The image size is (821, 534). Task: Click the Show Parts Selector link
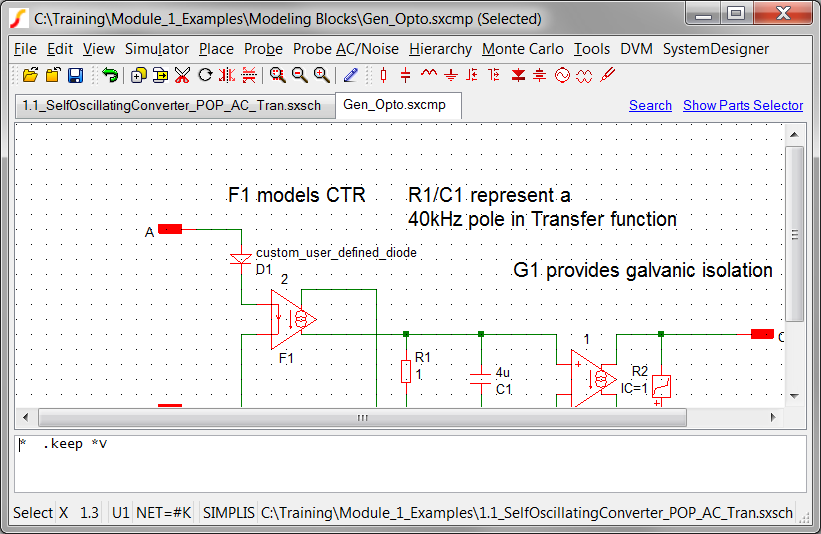point(742,105)
